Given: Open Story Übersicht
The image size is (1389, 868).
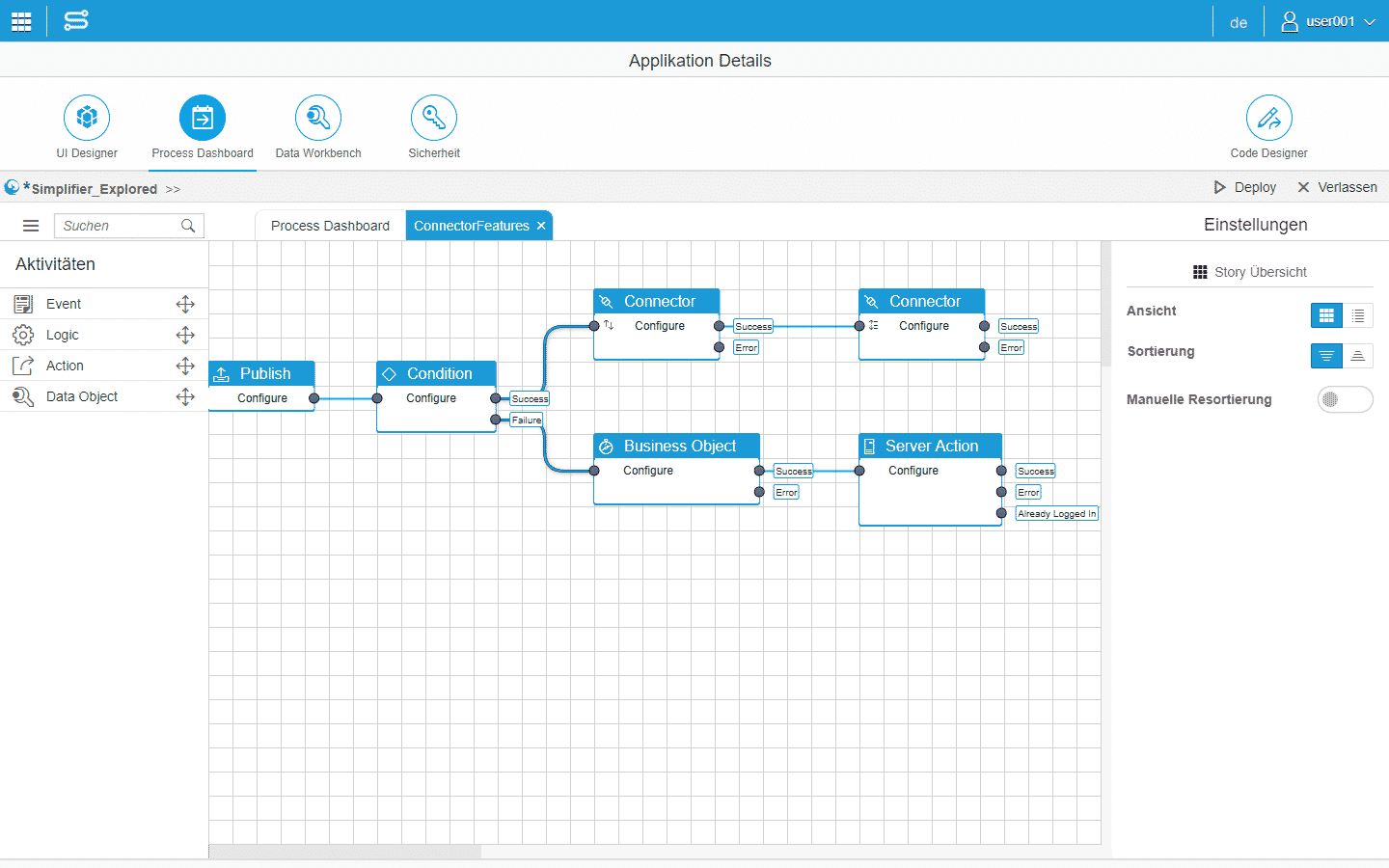Looking at the screenshot, I should (1250, 272).
